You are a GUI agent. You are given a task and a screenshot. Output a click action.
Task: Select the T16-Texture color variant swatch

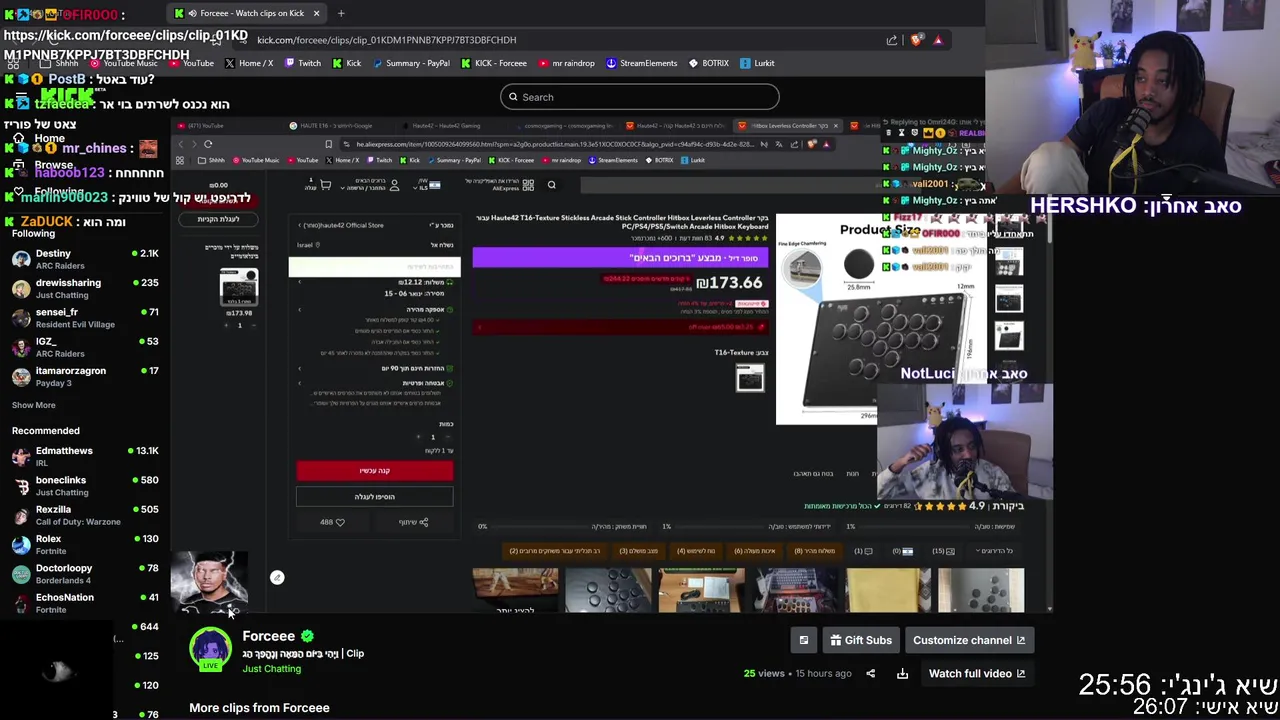750,378
